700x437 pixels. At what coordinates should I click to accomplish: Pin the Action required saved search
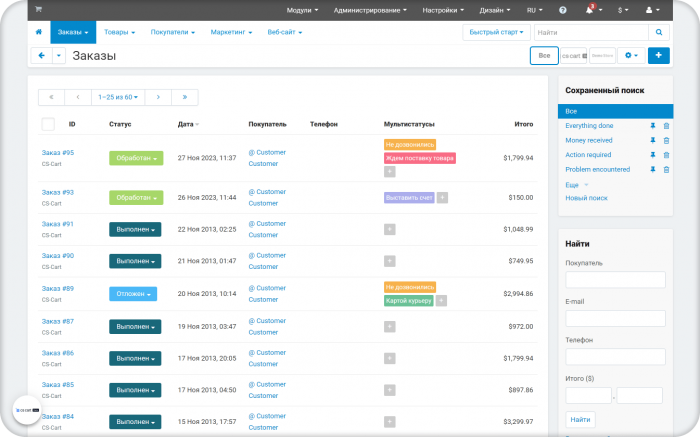click(653, 155)
